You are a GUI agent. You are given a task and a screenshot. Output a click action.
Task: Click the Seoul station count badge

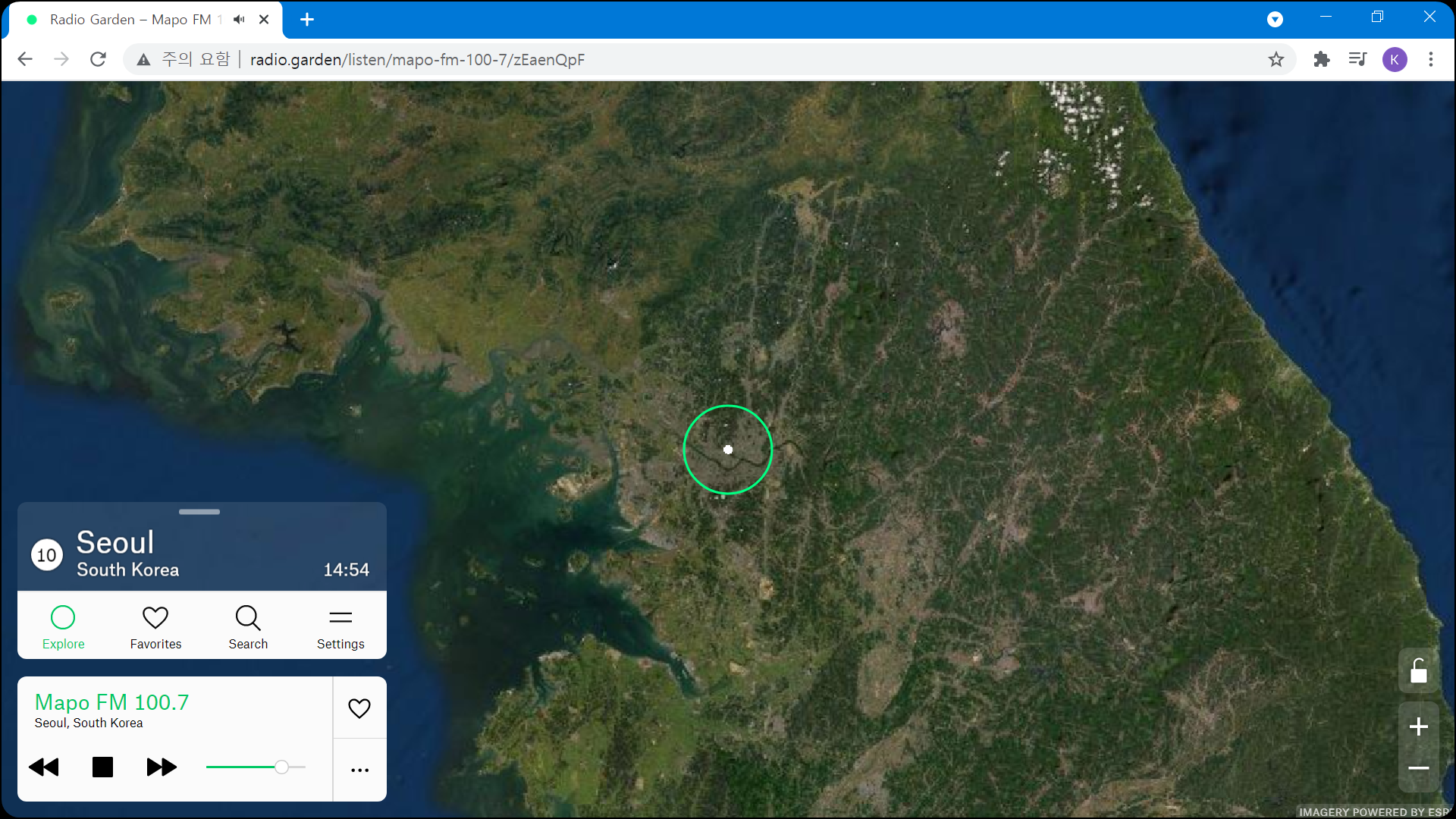tap(47, 555)
